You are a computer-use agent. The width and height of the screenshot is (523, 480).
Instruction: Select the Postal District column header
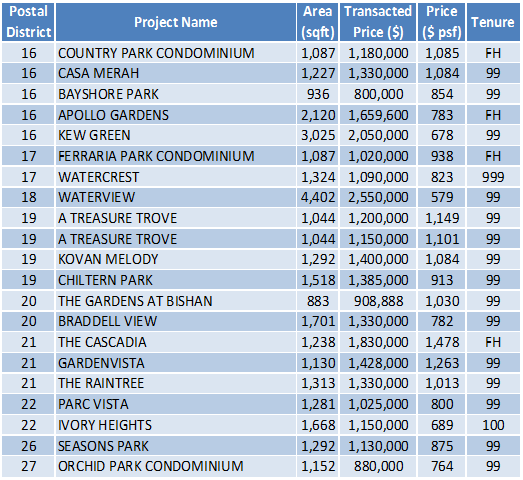pyautogui.click(x=28, y=22)
